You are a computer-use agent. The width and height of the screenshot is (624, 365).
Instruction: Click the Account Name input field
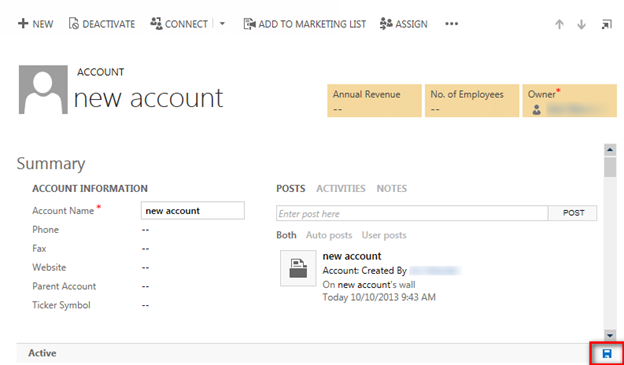(x=193, y=211)
